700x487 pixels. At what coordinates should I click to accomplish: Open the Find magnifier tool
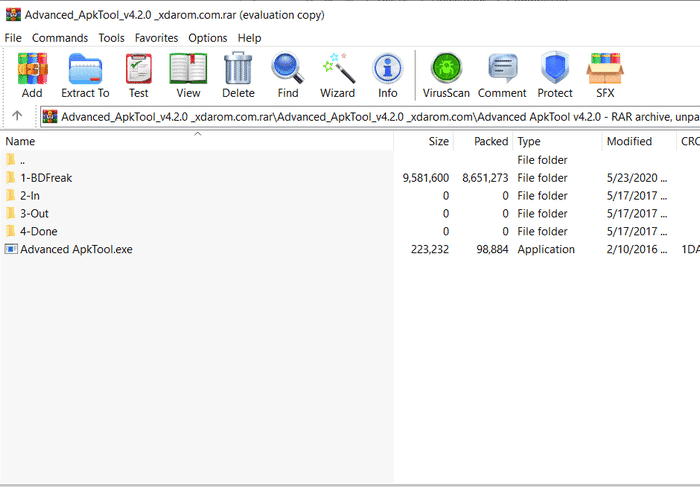(288, 68)
